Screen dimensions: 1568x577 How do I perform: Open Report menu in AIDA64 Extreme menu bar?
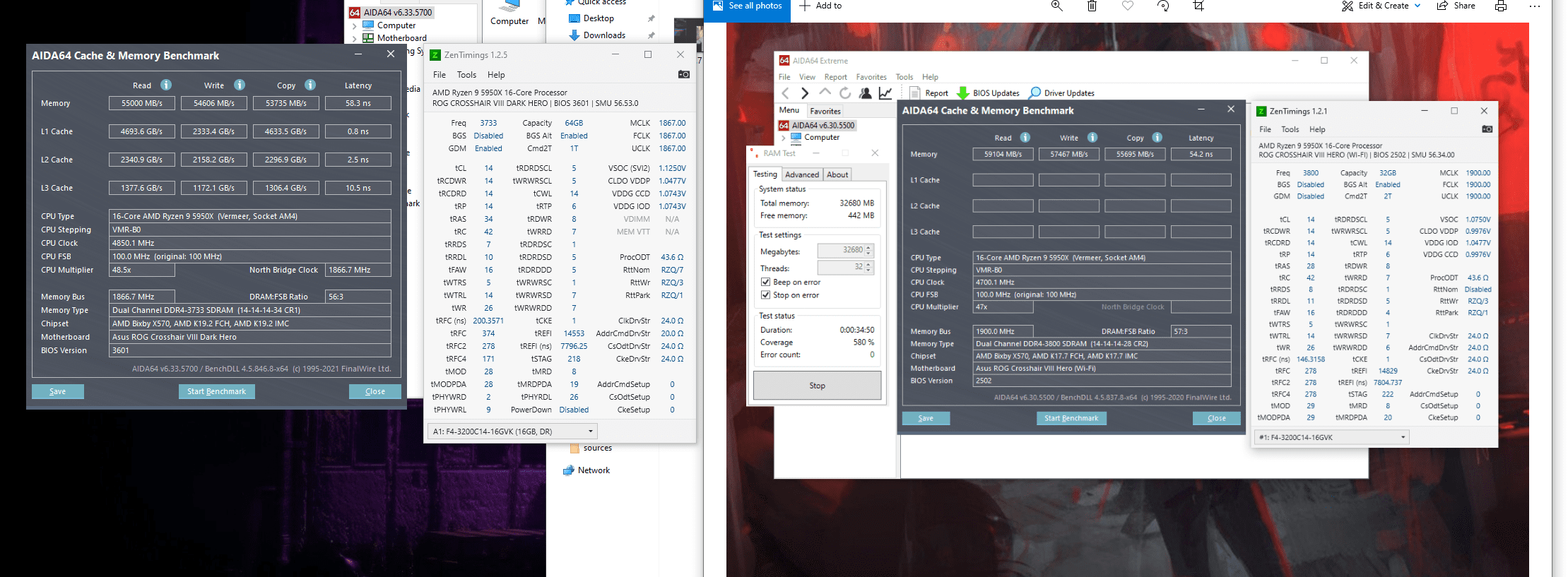pos(835,77)
